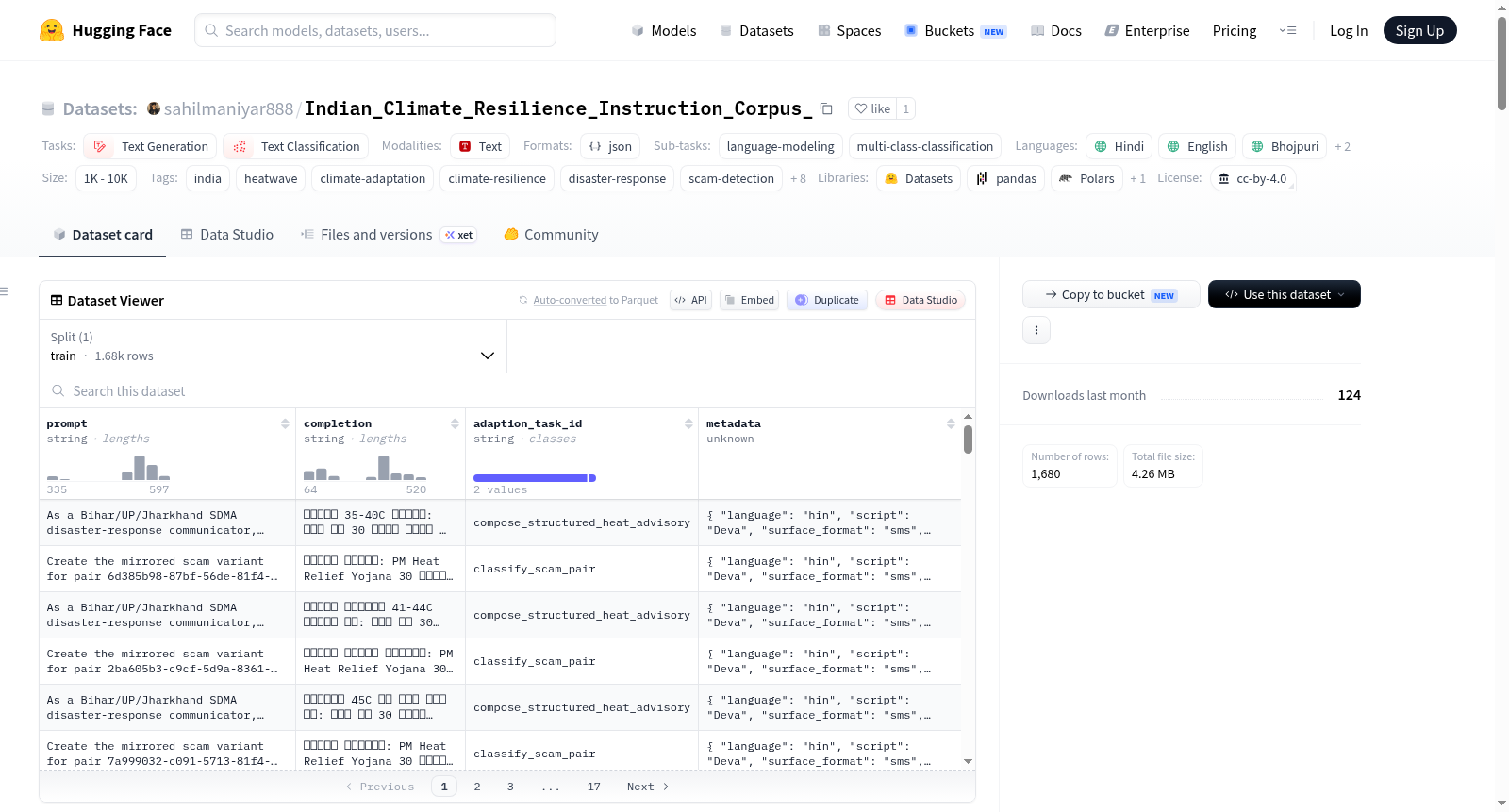Click the scam-detection tag
The height and width of the screenshot is (812, 1509).
coord(731,178)
